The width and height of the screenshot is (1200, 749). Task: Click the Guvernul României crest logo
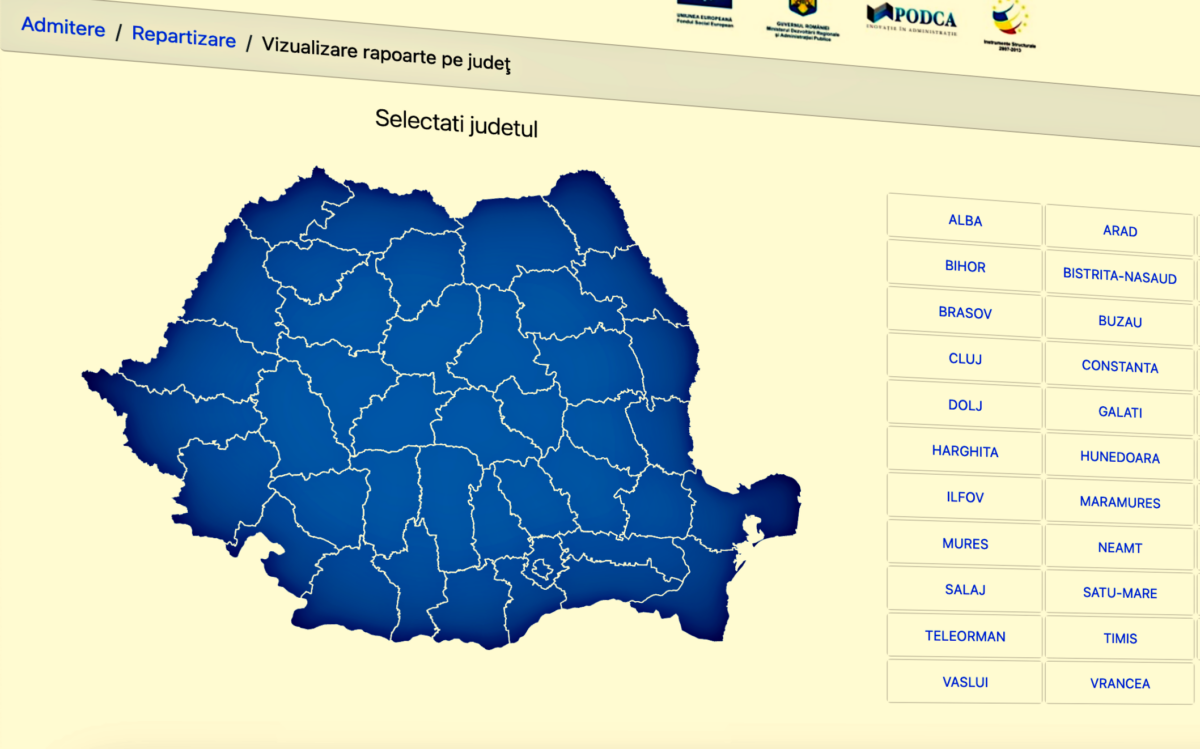pos(803,14)
